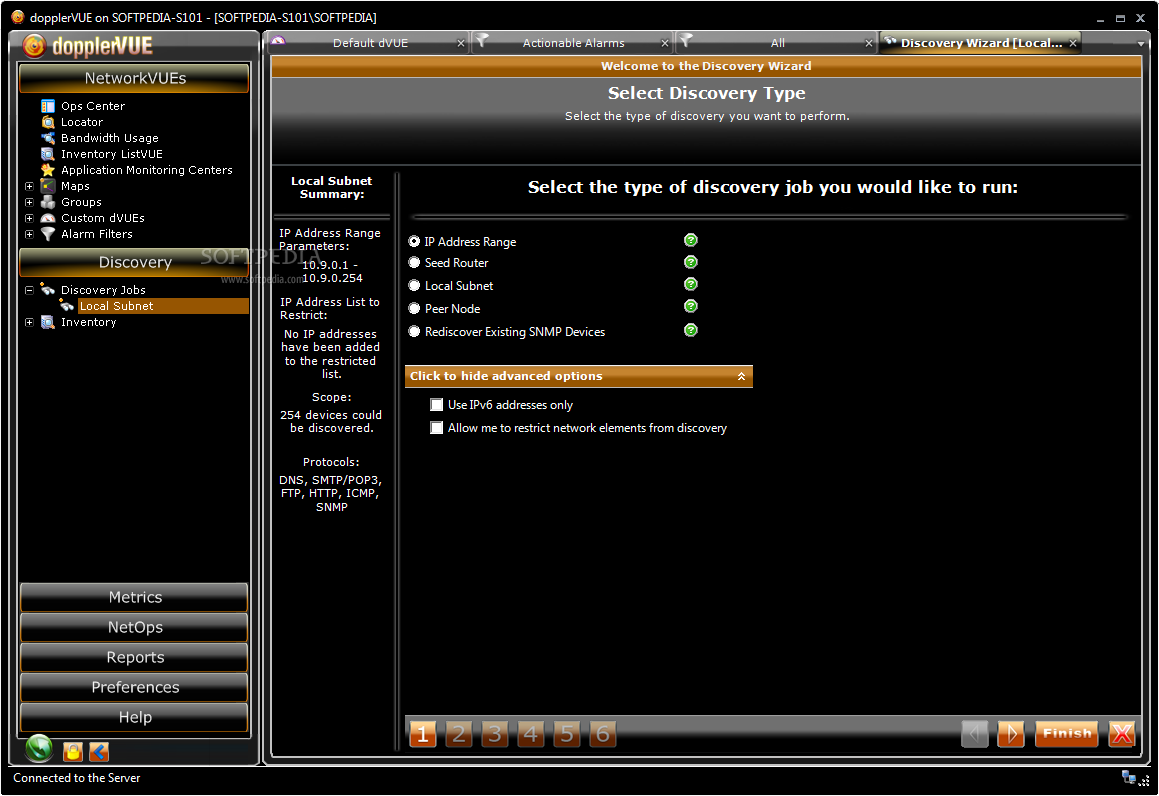Click the green phone connect icon
Viewport: 1159px width, 796px height.
[x=39, y=749]
